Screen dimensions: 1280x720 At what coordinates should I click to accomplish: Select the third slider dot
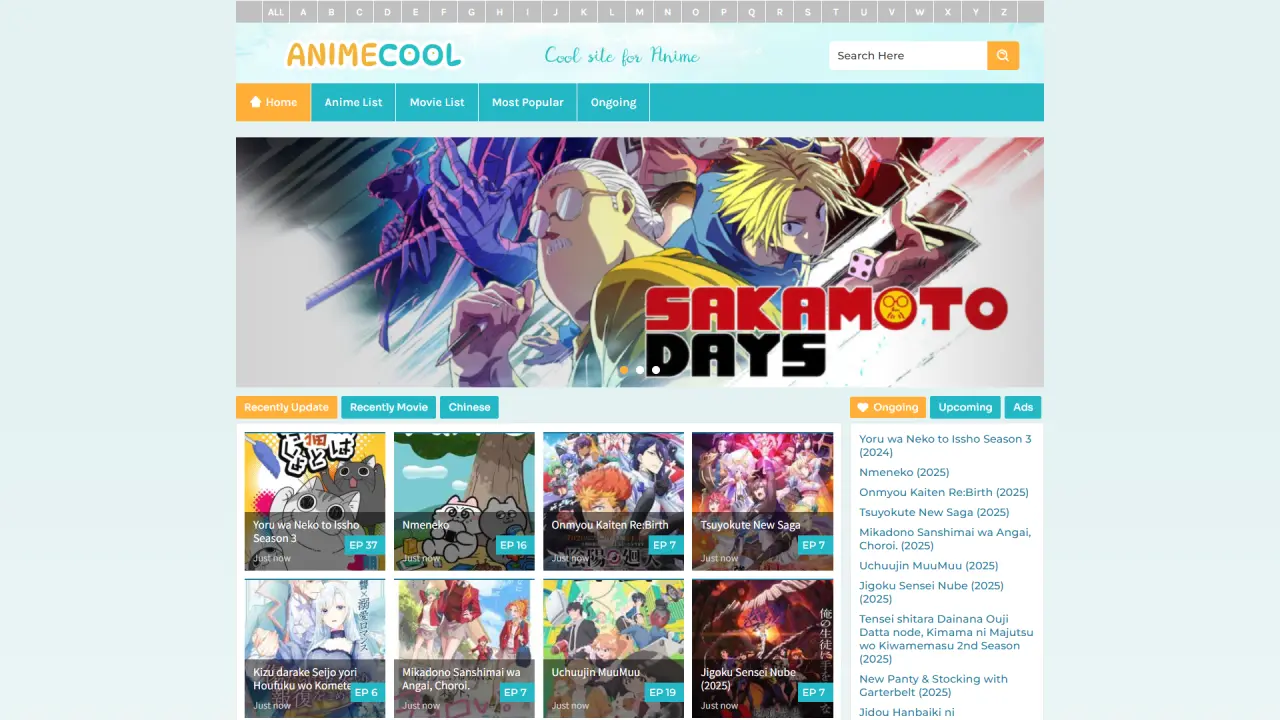[x=656, y=370]
